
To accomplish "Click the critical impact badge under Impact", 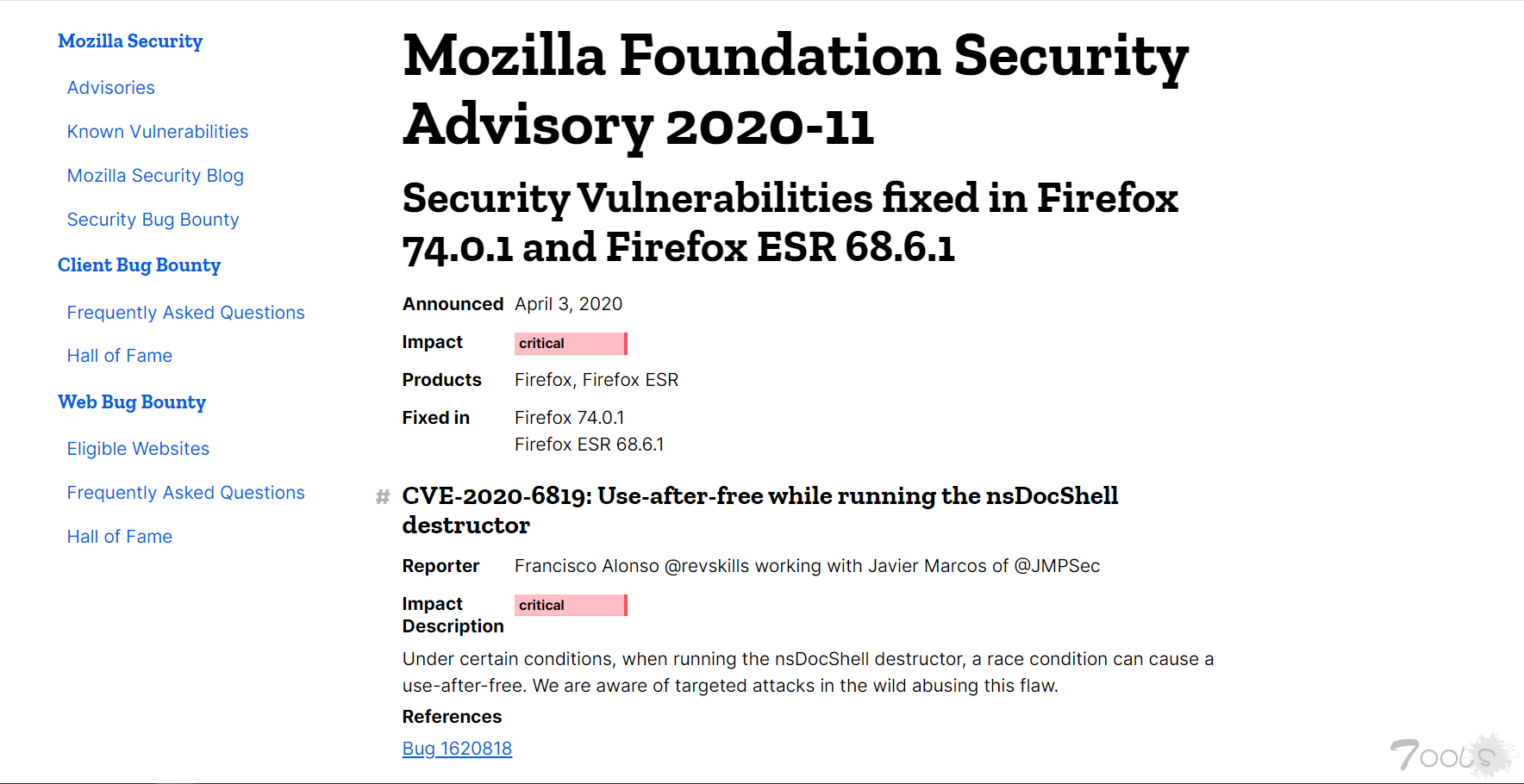I will 570,343.
